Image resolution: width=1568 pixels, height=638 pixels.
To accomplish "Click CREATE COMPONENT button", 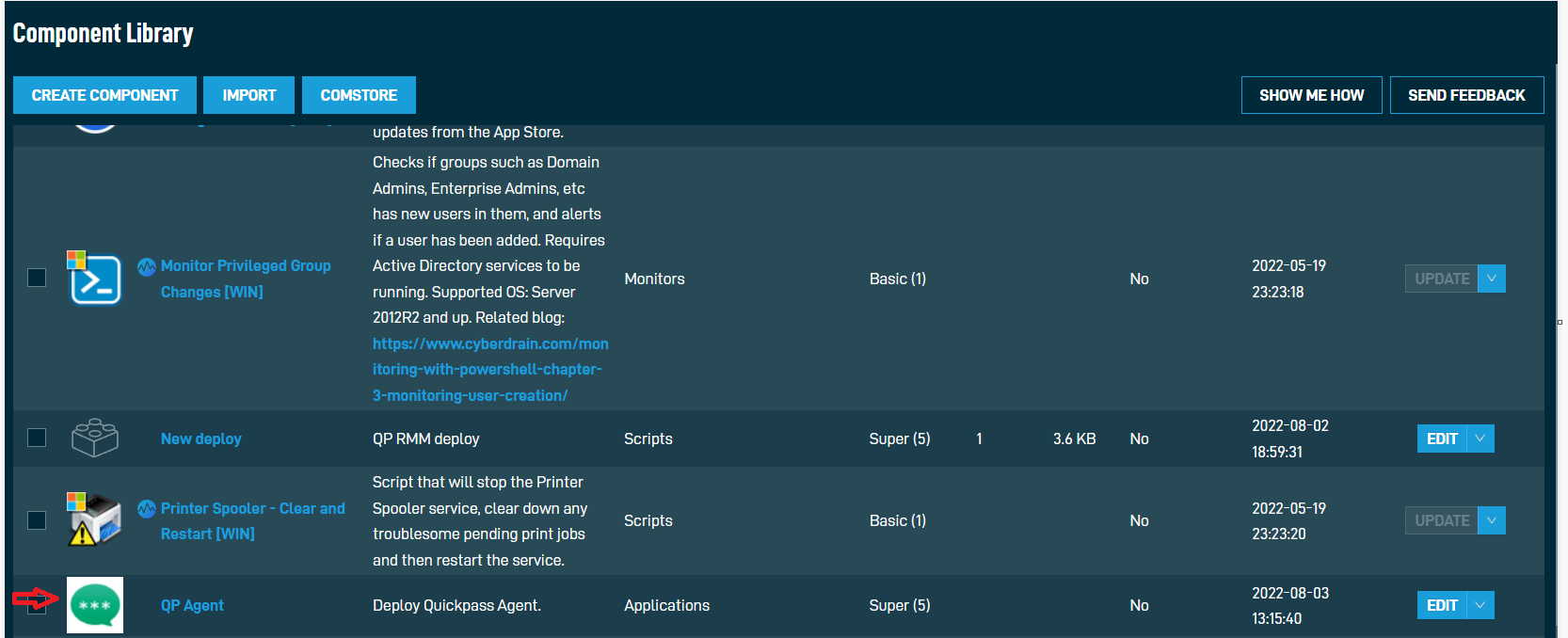I will point(104,95).
